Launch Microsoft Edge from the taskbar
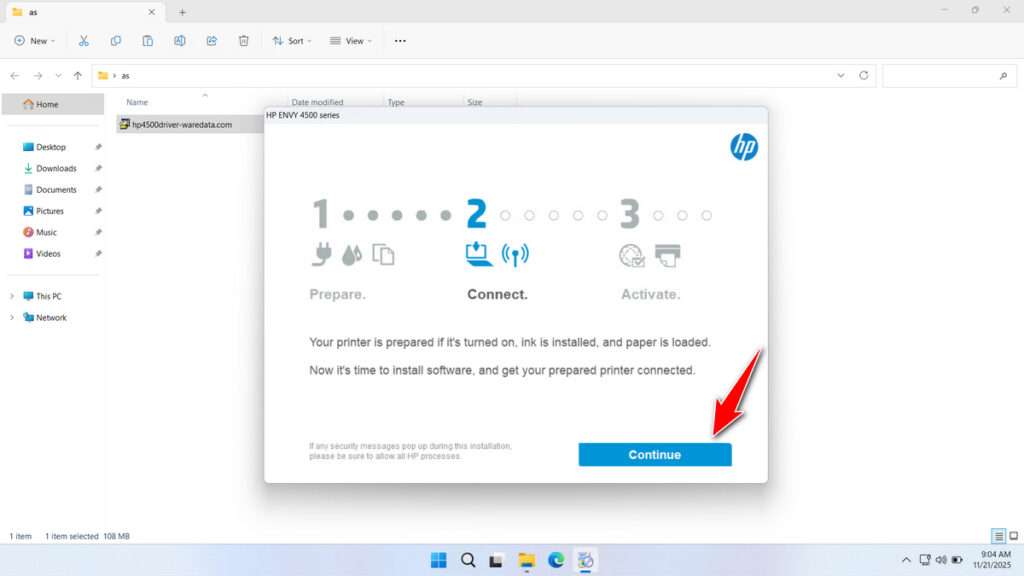 pyautogui.click(x=556, y=560)
